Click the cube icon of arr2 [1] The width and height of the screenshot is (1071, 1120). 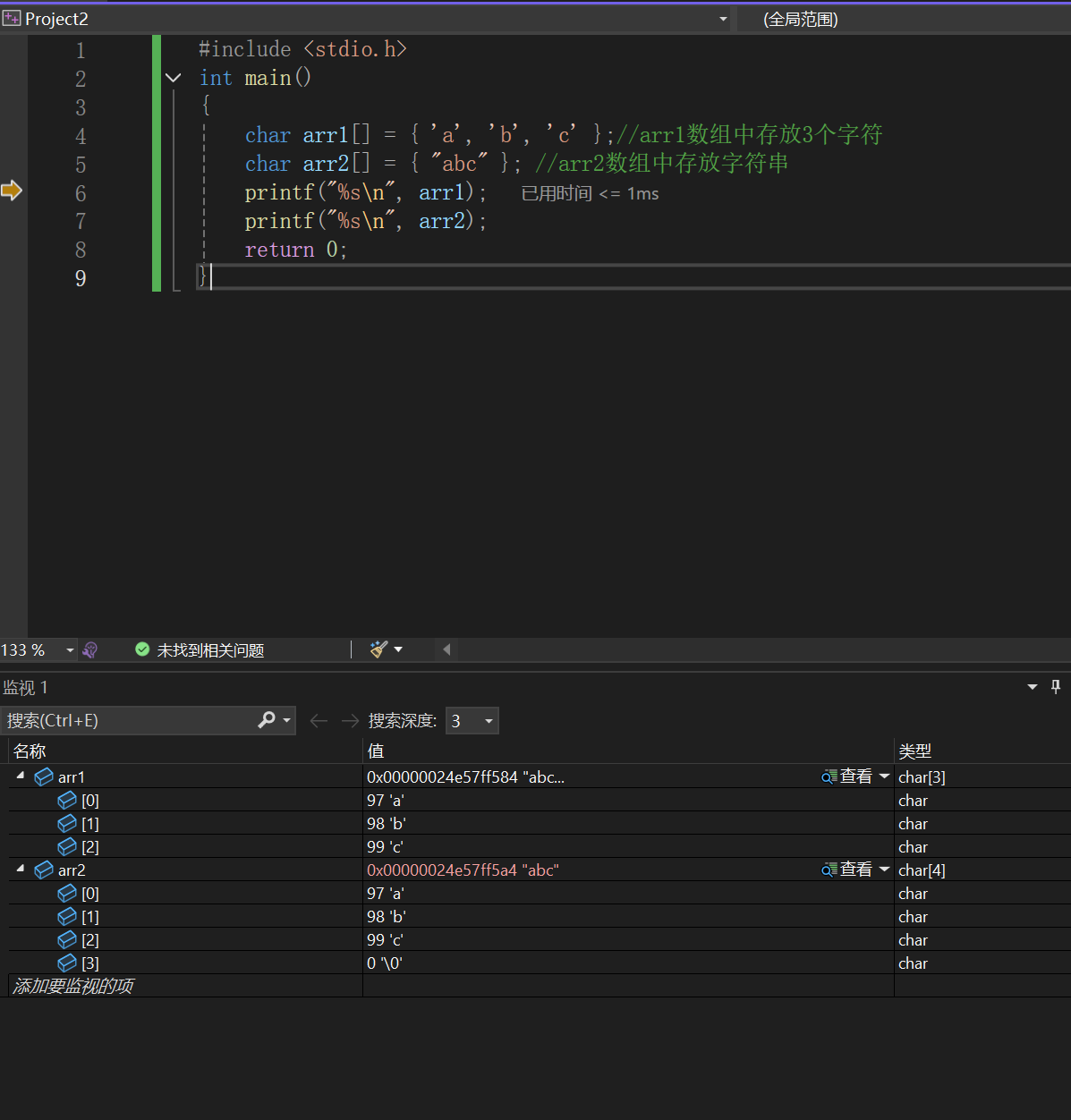click(x=67, y=917)
